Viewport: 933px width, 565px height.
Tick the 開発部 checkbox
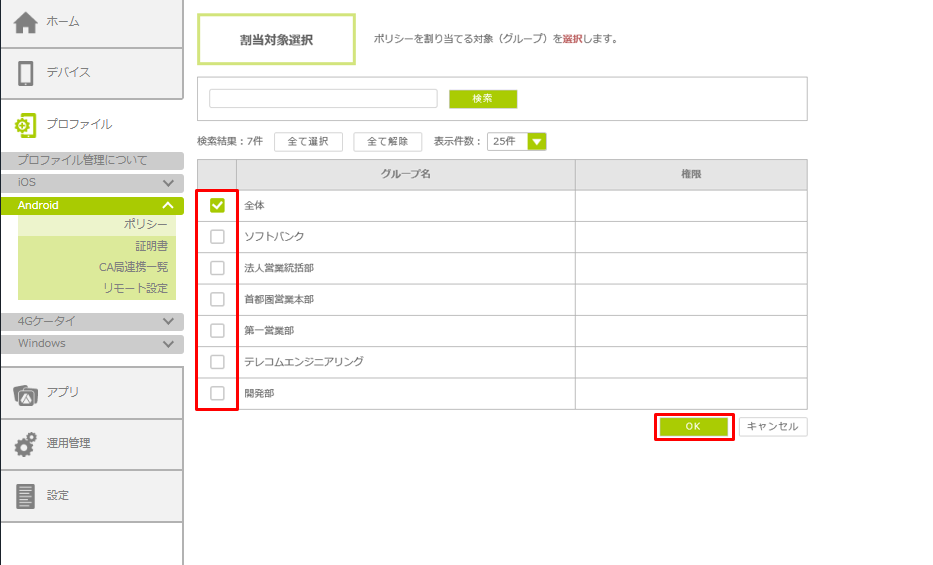coord(217,393)
